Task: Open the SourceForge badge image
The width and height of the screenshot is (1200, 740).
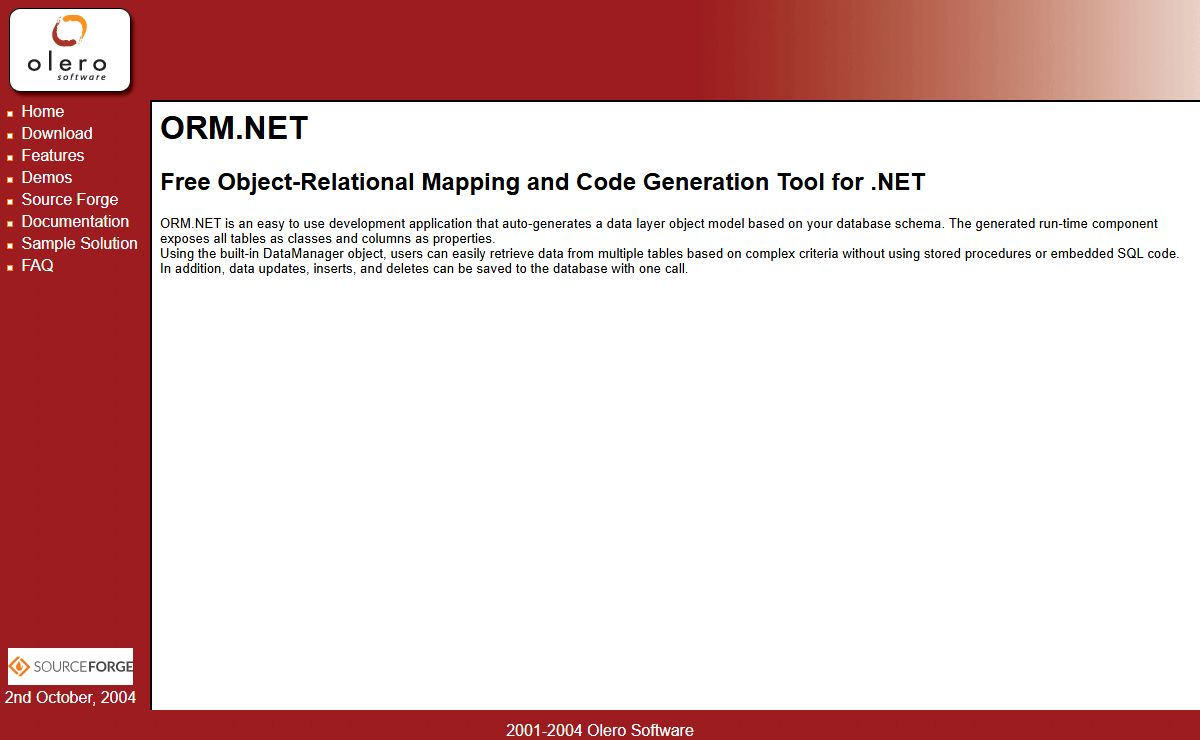Action: point(70,666)
